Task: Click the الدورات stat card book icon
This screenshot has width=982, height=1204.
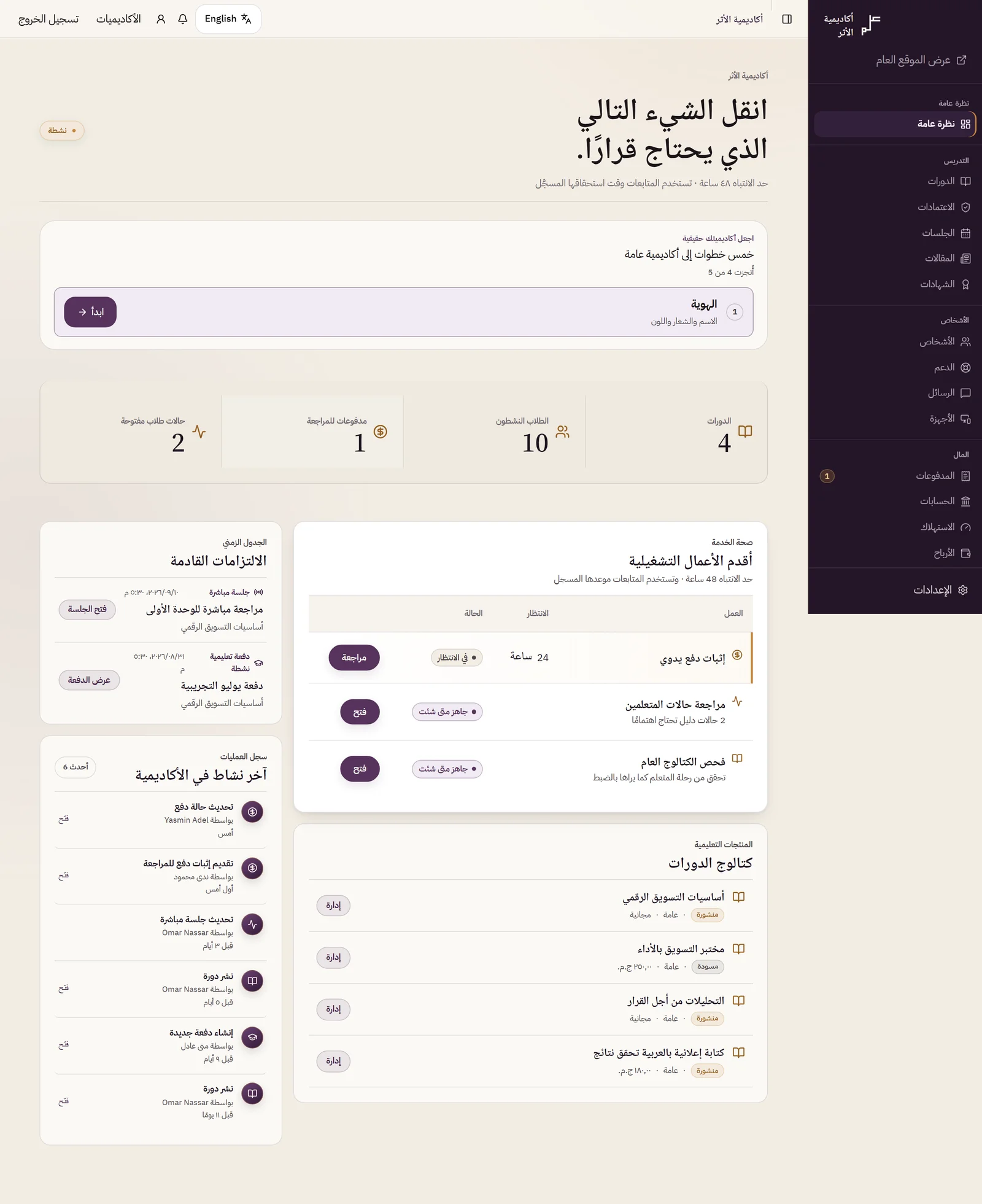Action: [x=745, y=432]
